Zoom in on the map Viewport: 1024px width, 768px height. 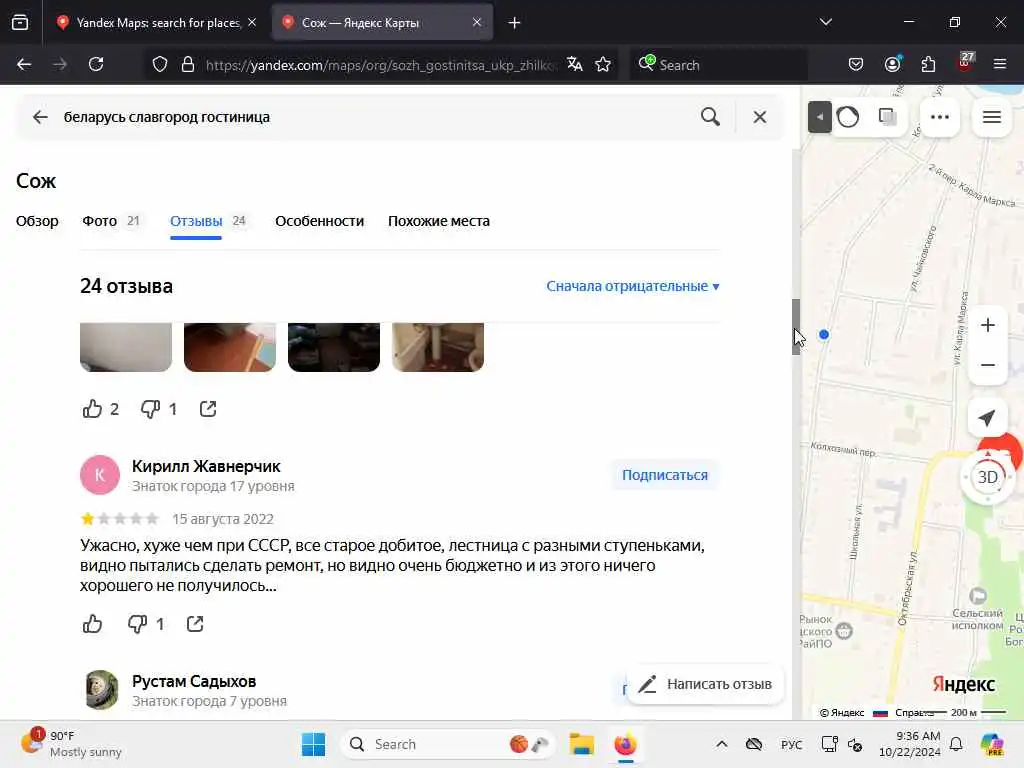pyautogui.click(x=987, y=325)
